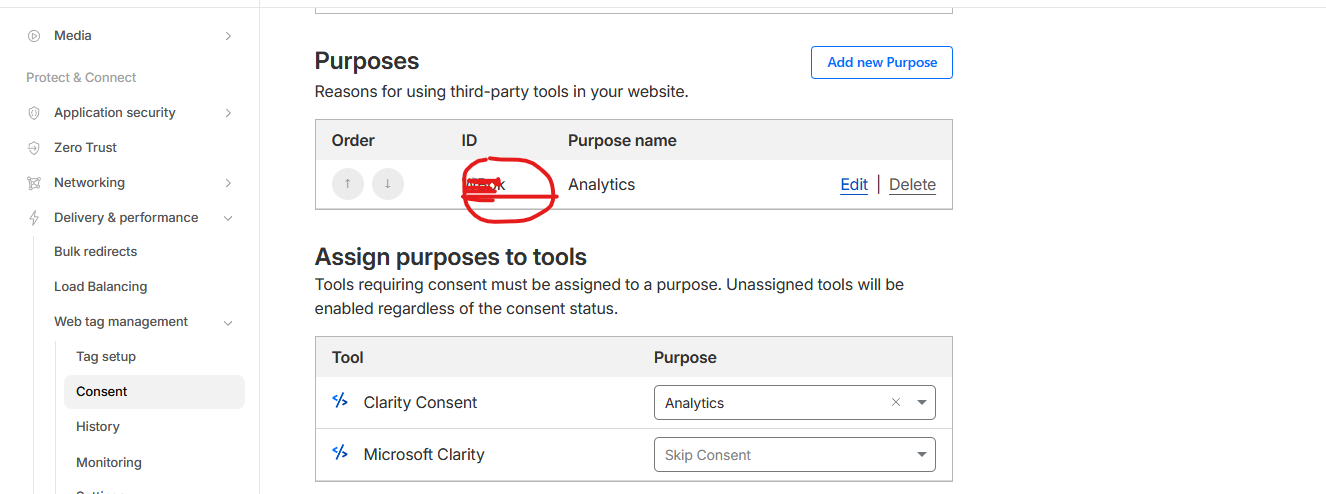The image size is (1326, 494).
Task: Open Skip Consent dropdown for Microsoft Clarity
Action: point(795,454)
